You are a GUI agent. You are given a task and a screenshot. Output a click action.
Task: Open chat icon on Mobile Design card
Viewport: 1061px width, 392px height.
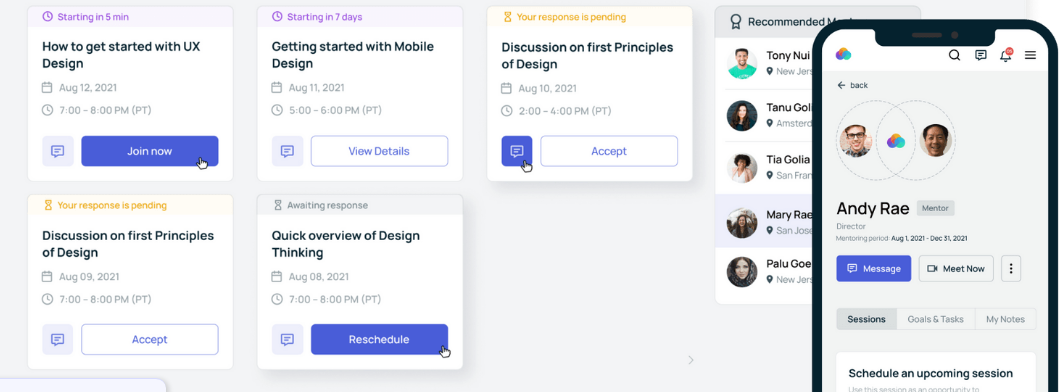(288, 151)
